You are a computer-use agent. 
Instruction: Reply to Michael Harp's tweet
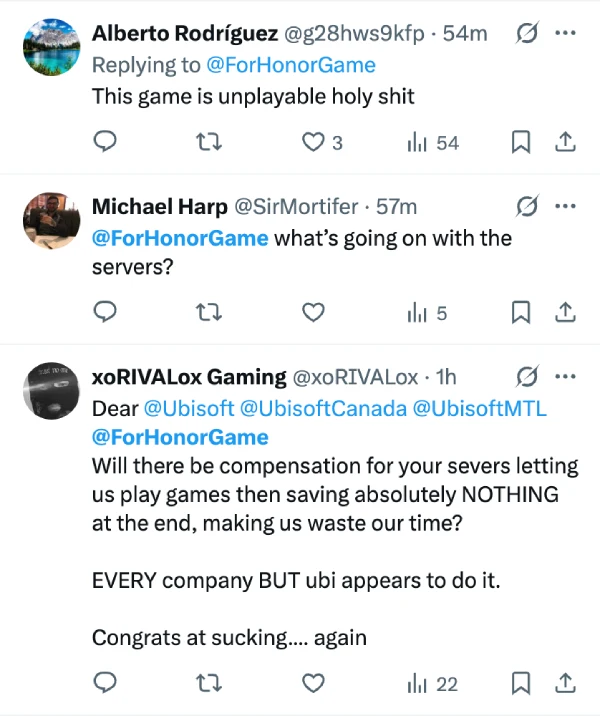pos(106,314)
